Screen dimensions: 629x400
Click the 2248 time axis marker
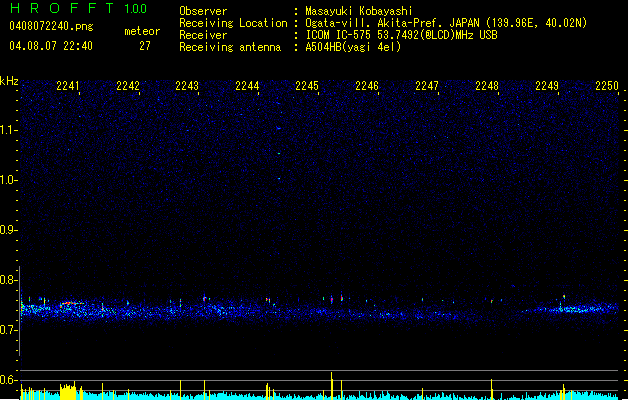[487, 86]
